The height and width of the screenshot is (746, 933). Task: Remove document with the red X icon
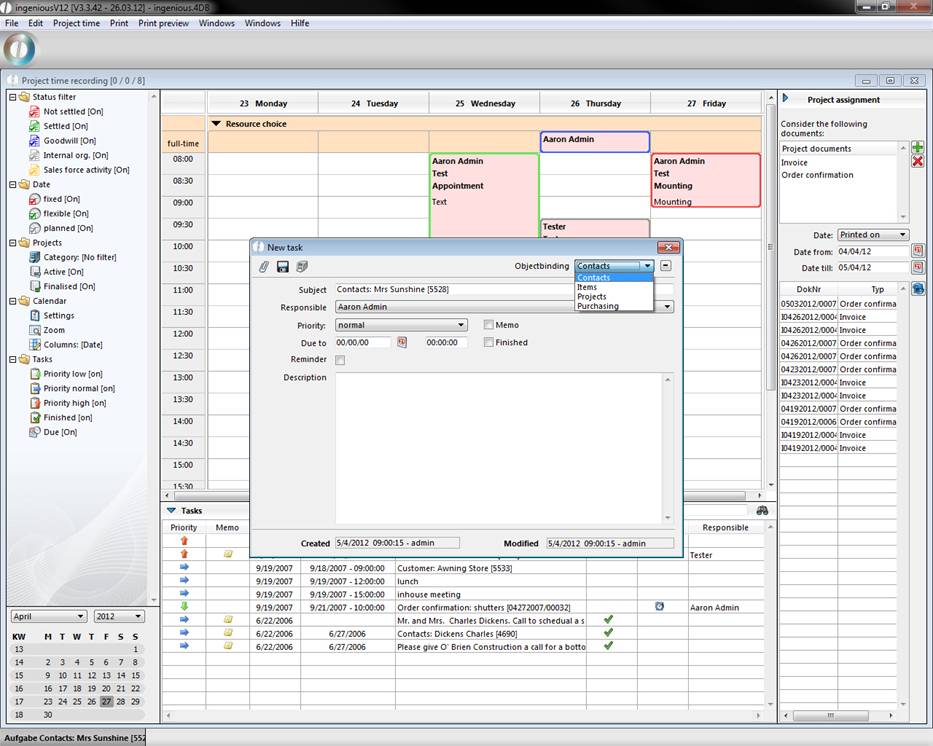click(918, 162)
